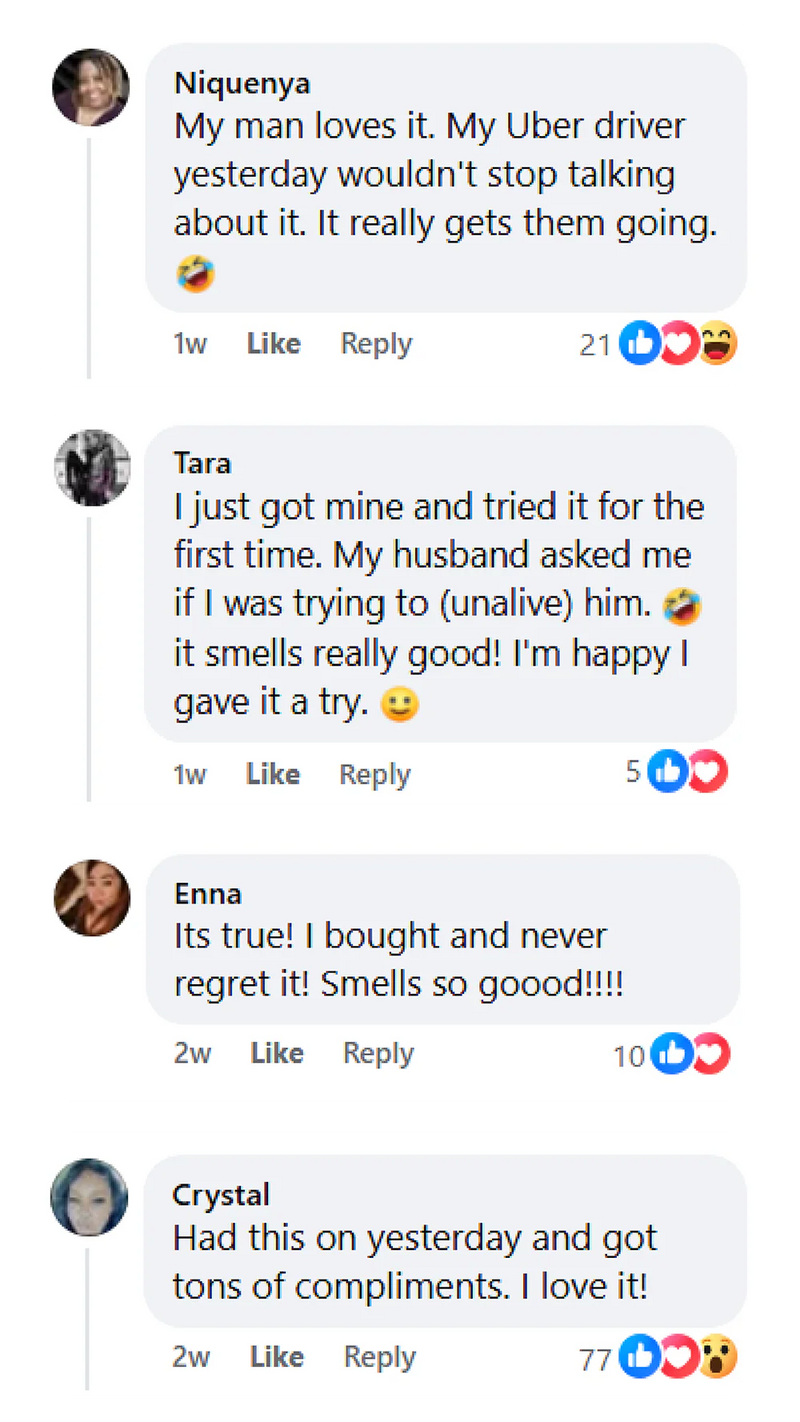Reply to Niquenya's comment
Viewport: 800px width, 1422px height.
click(x=376, y=344)
